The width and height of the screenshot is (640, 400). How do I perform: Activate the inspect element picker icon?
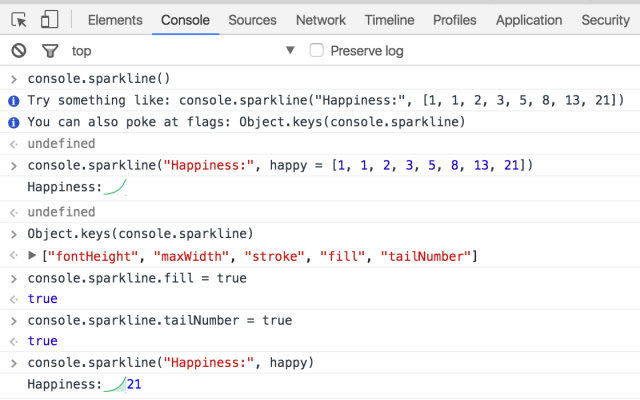19,20
